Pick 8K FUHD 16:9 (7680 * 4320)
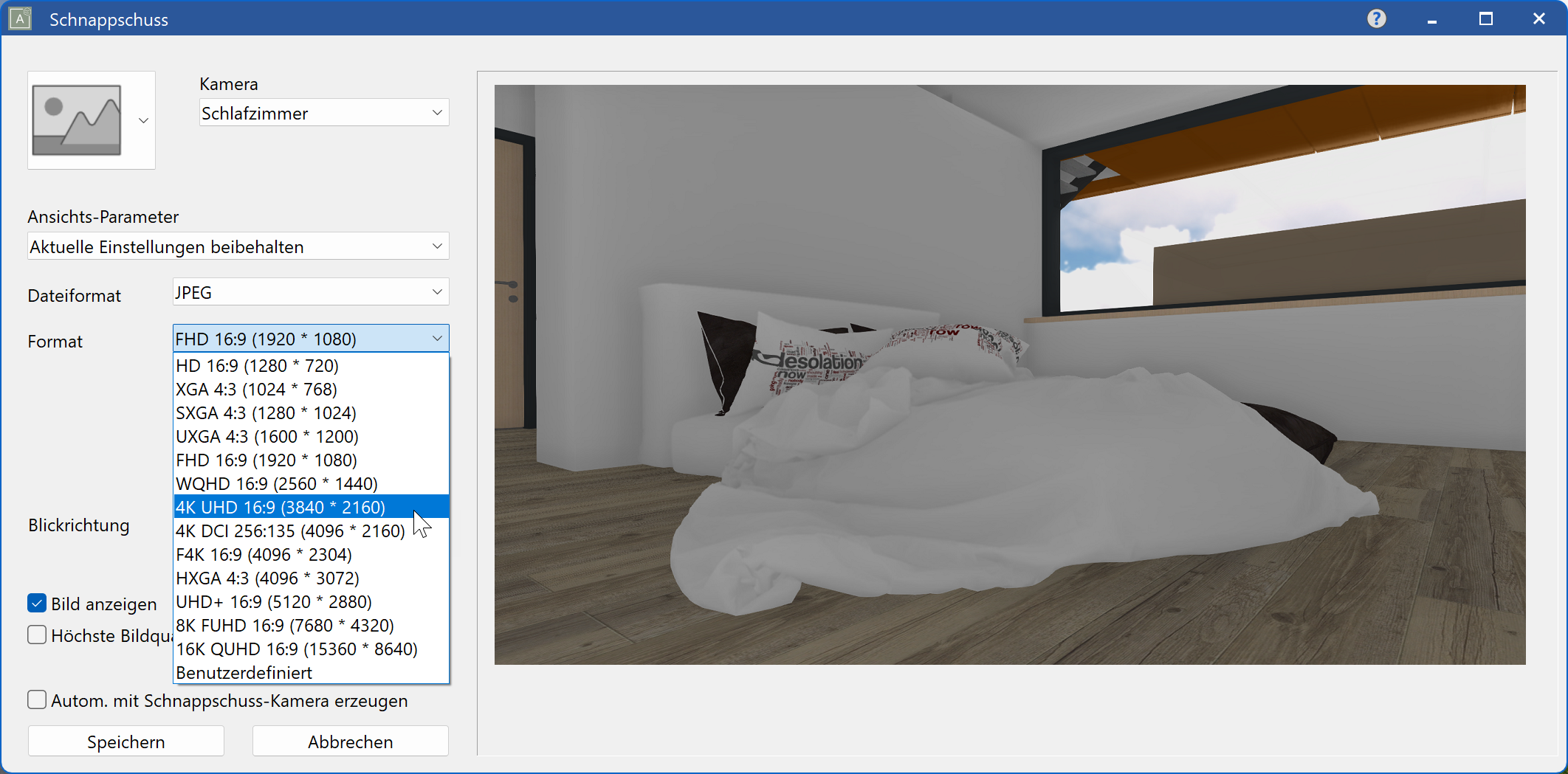This screenshot has width=1568, height=774. pos(285,625)
